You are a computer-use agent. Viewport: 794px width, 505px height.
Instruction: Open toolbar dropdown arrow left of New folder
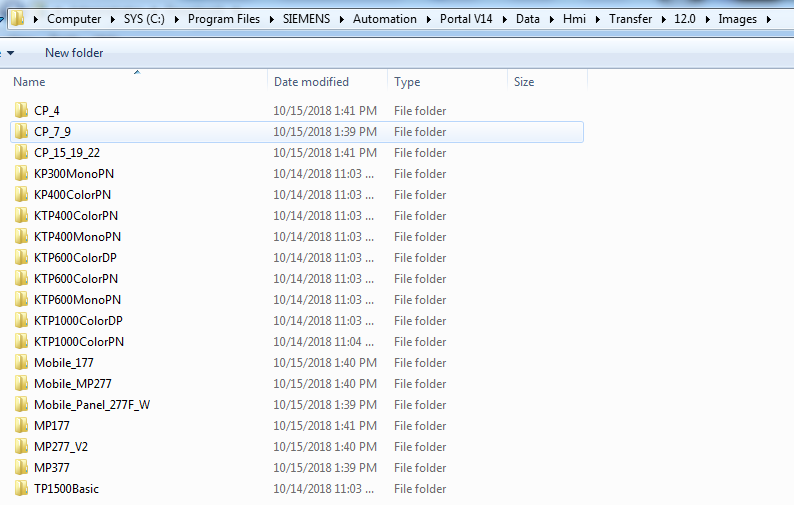10,53
